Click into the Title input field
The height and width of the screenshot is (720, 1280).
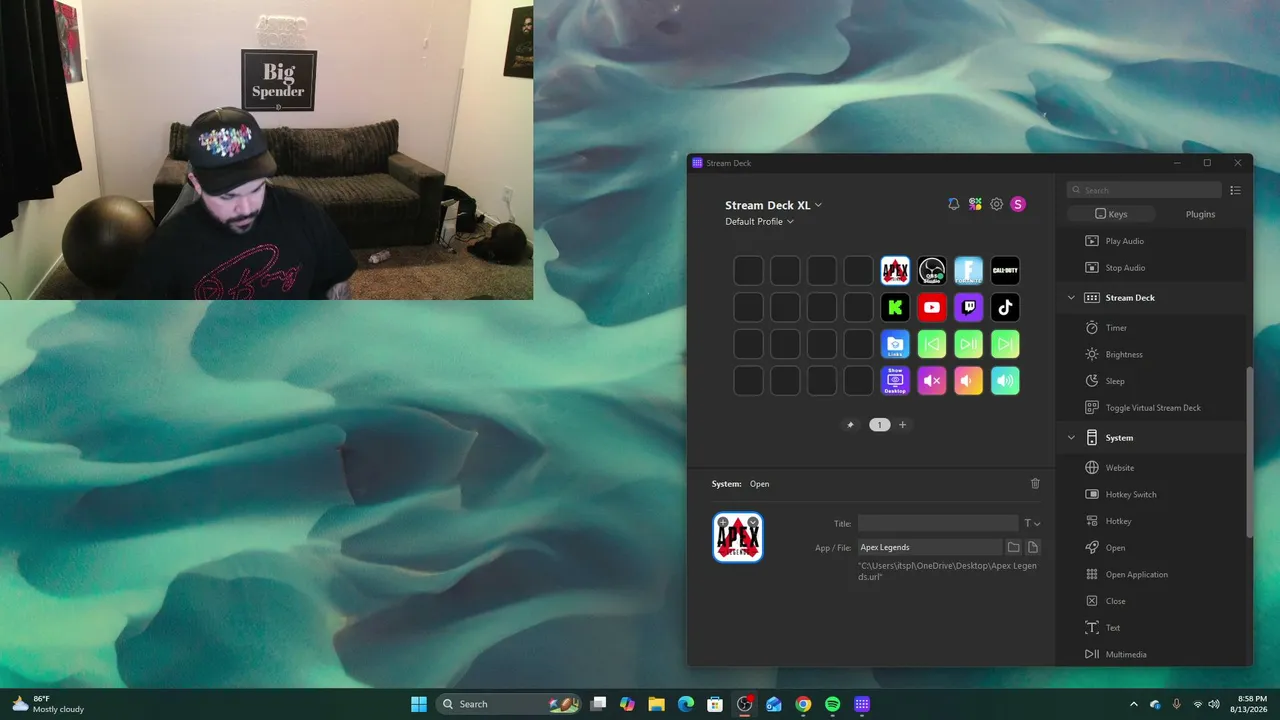938,523
